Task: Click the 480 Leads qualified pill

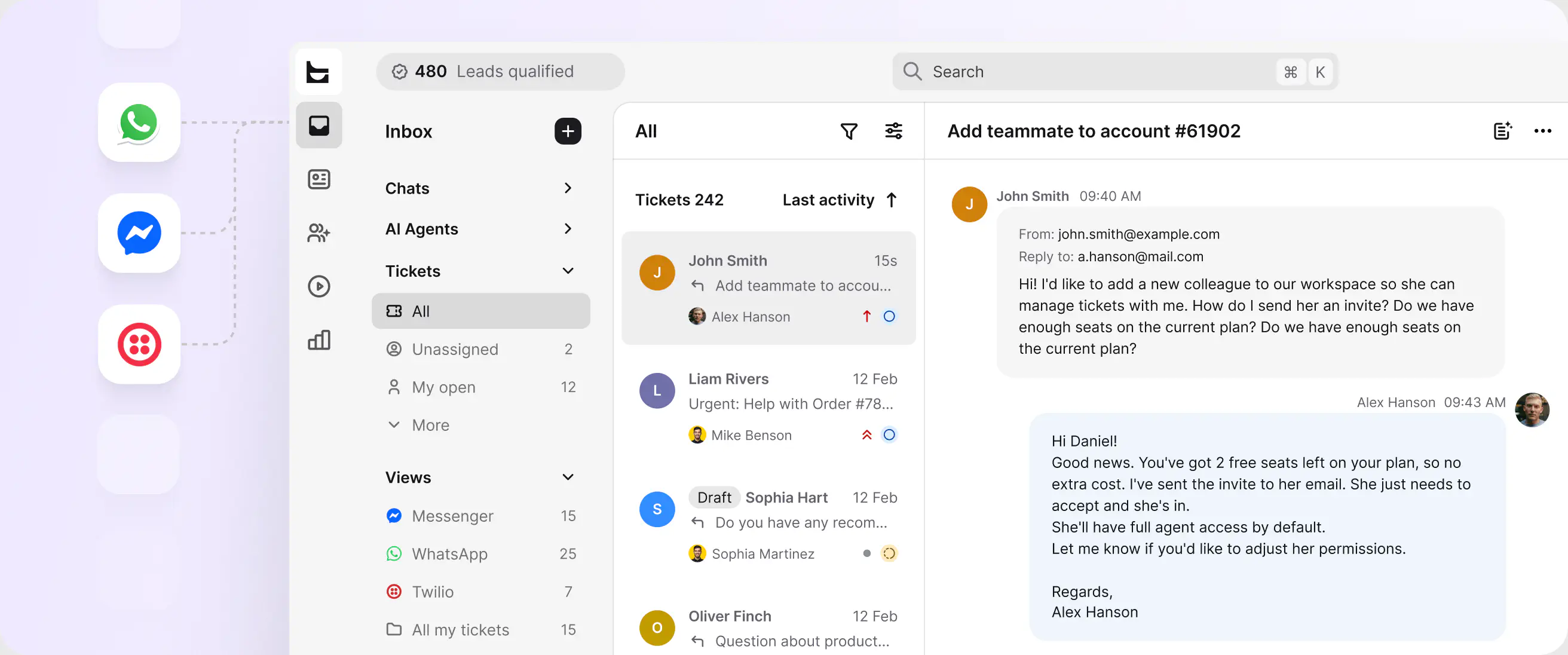Action: [x=500, y=72]
